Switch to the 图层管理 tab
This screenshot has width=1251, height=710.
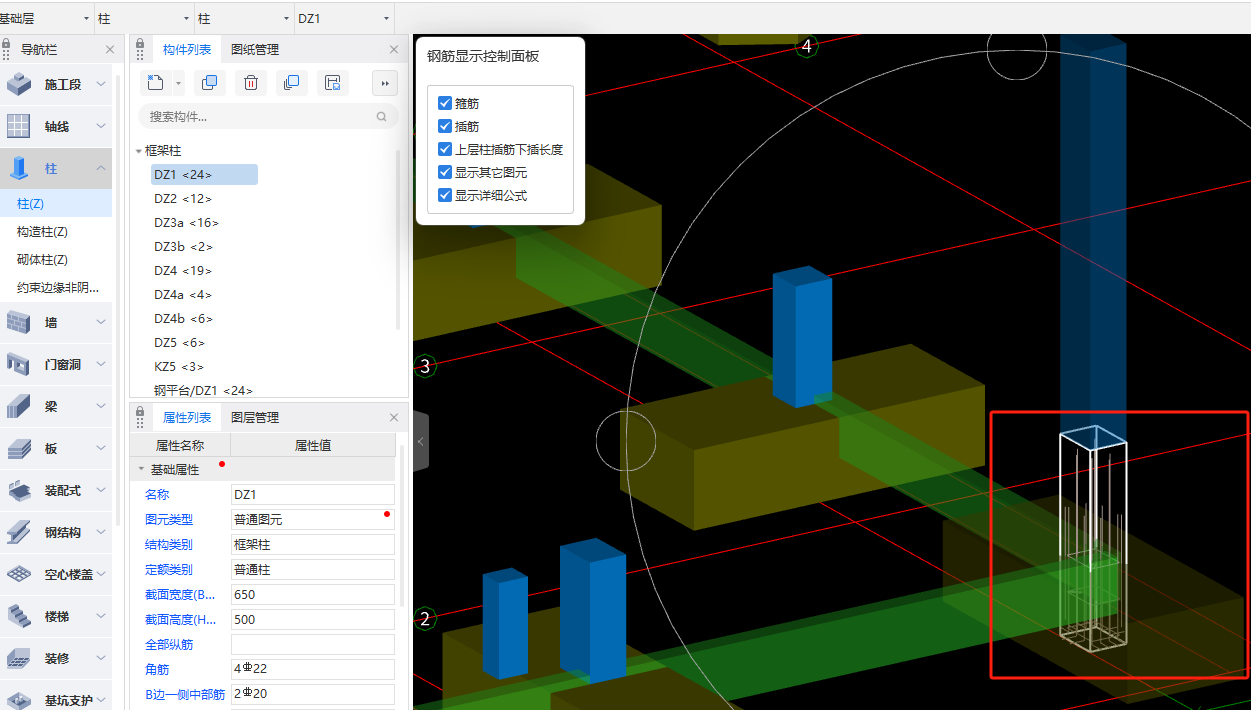click(x=255, y=417)
